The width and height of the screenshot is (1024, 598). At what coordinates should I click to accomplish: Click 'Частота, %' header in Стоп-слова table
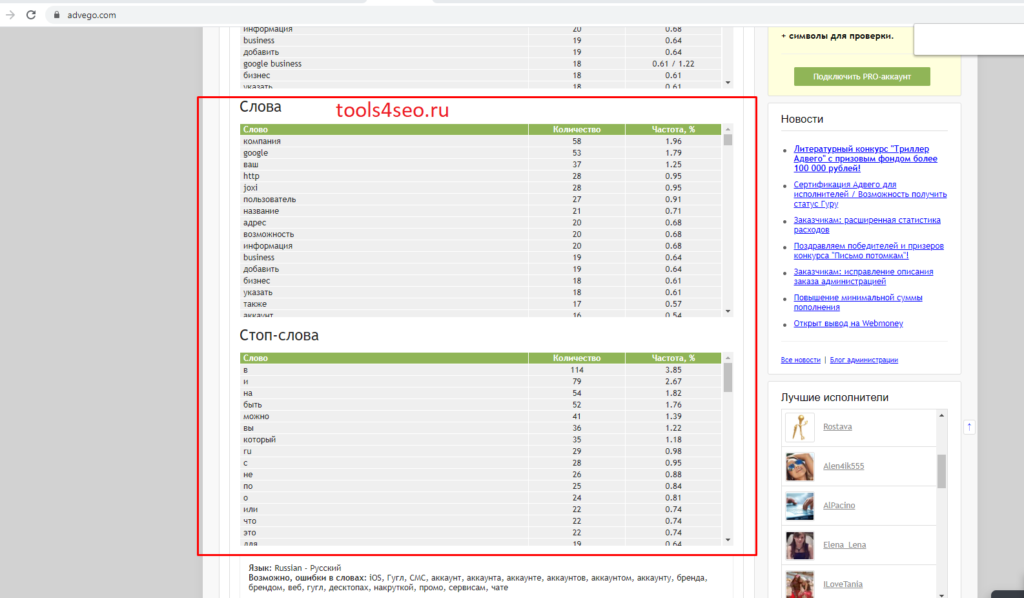pyautogui.click(x=673, y=358)
